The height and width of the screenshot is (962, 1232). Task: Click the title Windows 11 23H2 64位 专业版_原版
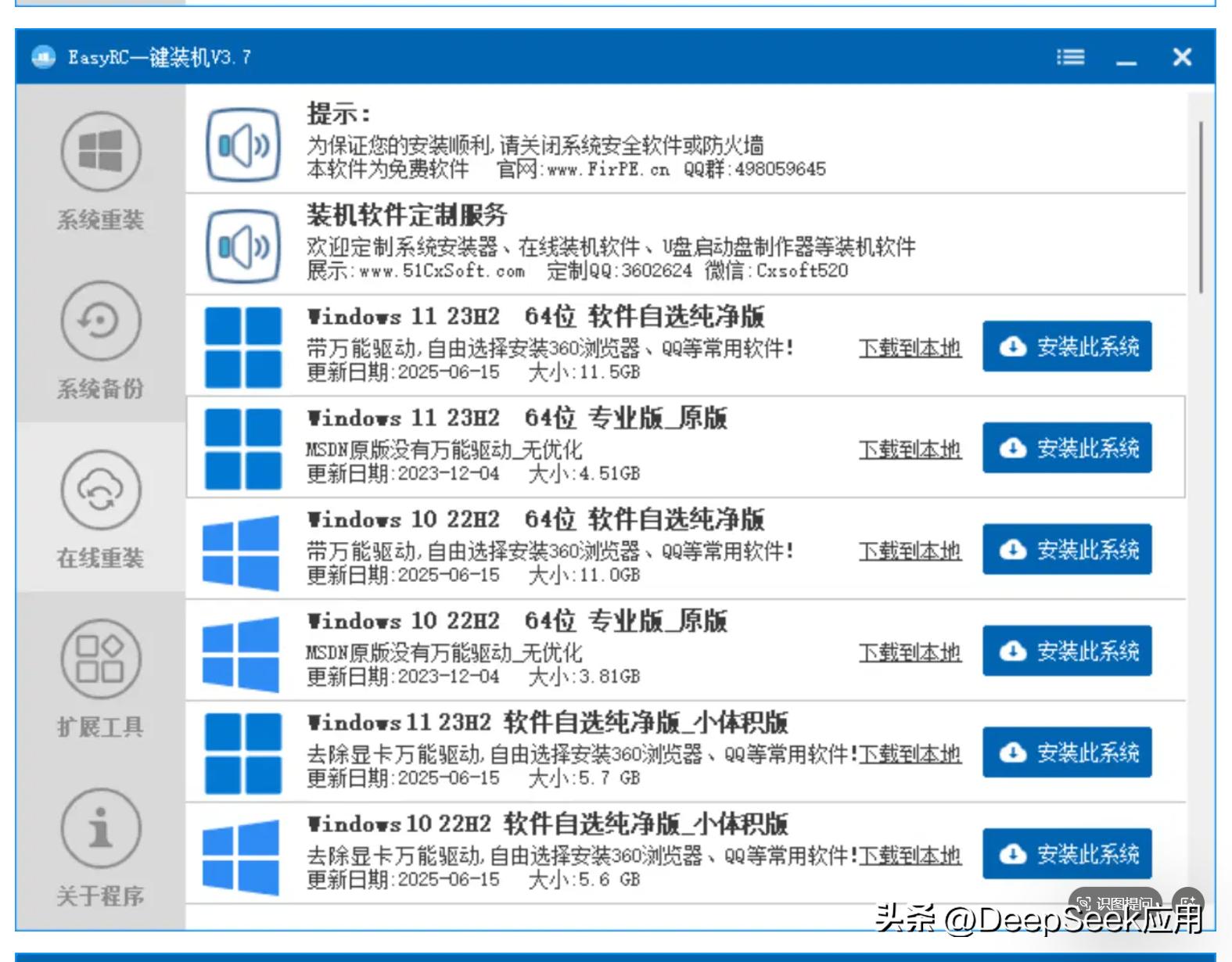(516, 418)
